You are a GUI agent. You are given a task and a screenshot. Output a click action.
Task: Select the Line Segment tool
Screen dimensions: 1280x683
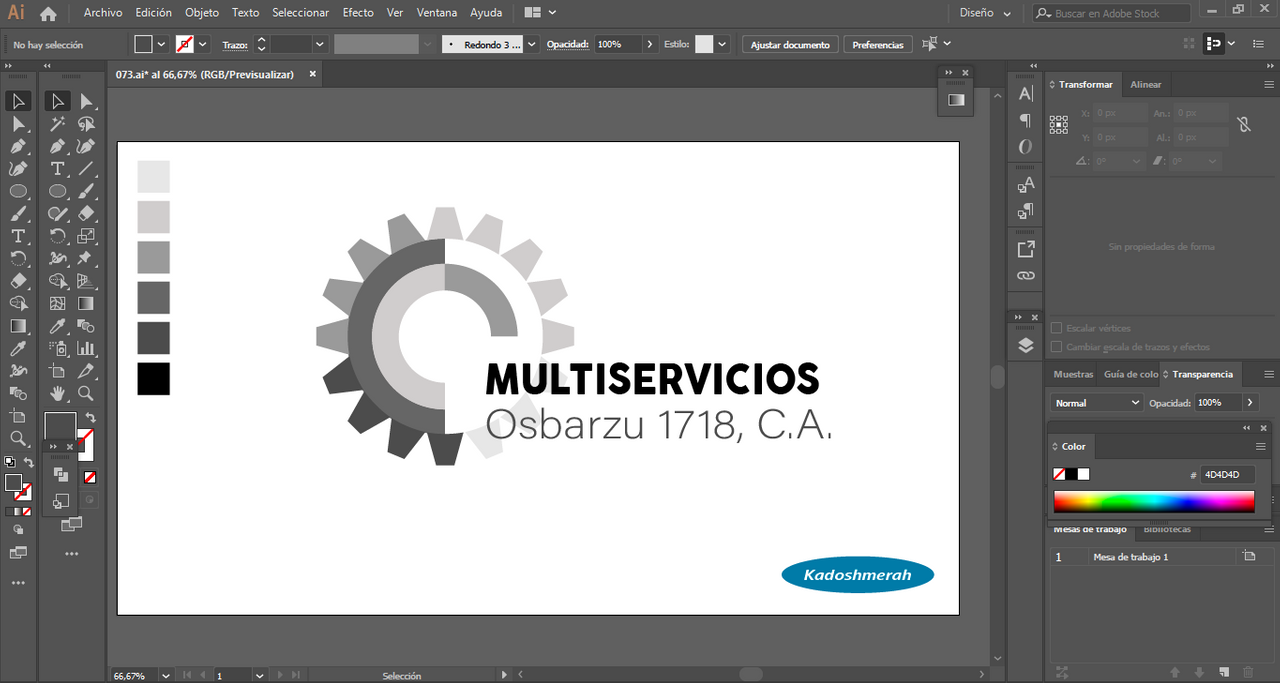[x=87, y=168]
